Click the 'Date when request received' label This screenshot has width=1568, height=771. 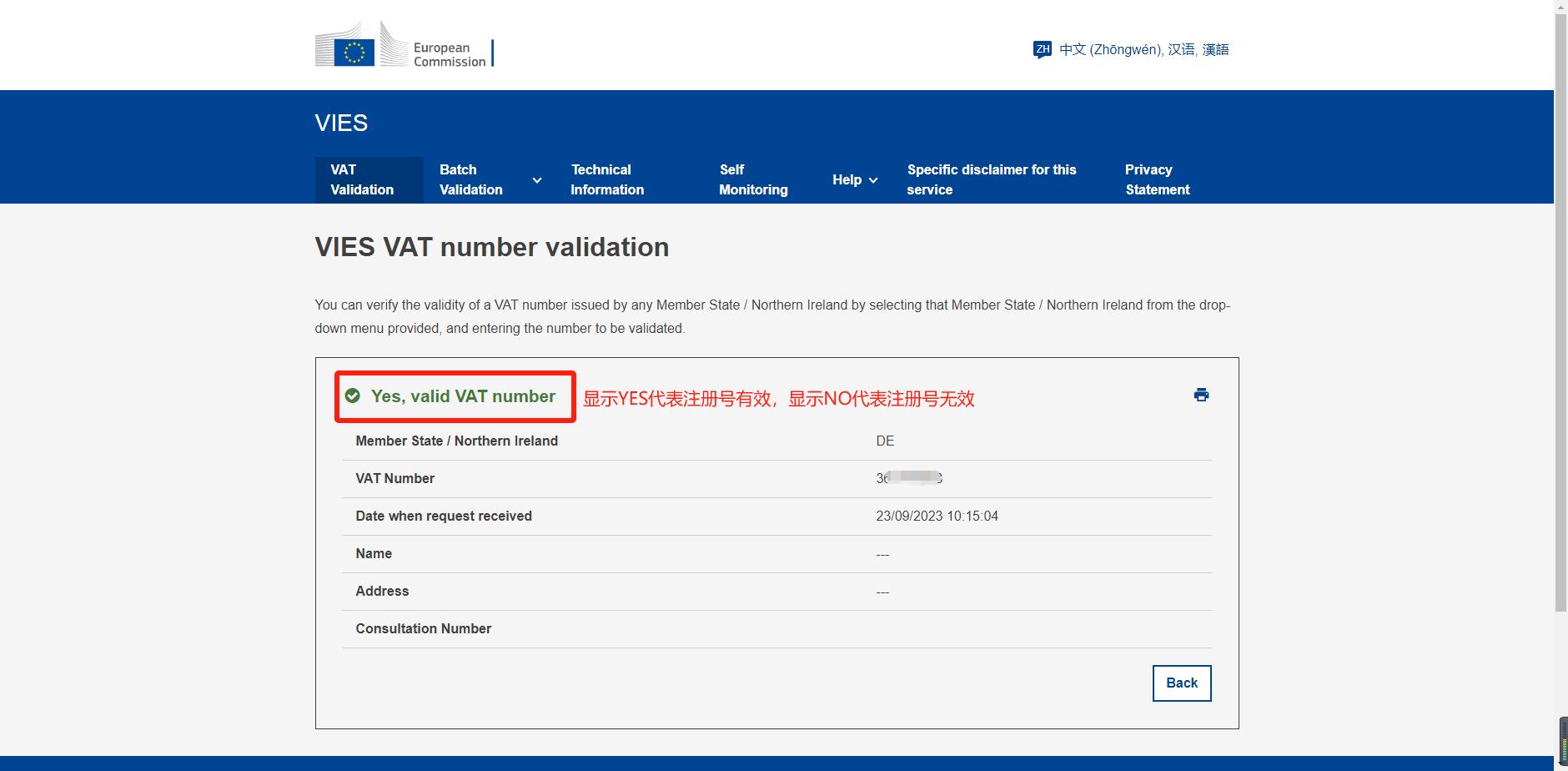(x=444, y=516)
